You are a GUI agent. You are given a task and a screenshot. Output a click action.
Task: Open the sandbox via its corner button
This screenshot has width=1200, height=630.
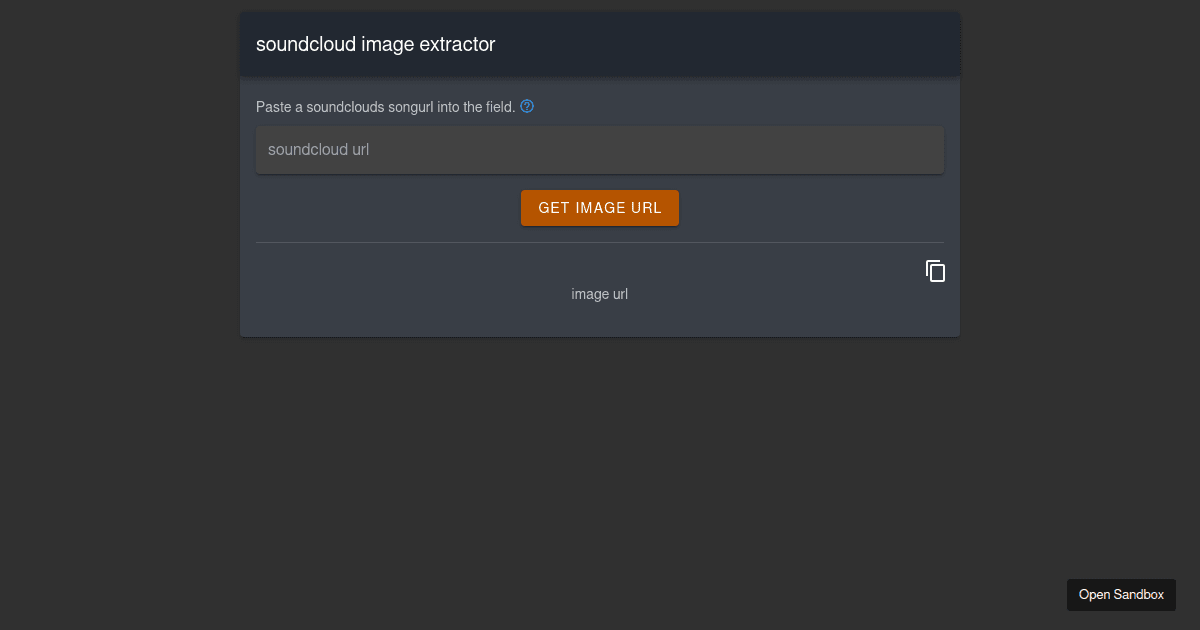coord(1121,594)
